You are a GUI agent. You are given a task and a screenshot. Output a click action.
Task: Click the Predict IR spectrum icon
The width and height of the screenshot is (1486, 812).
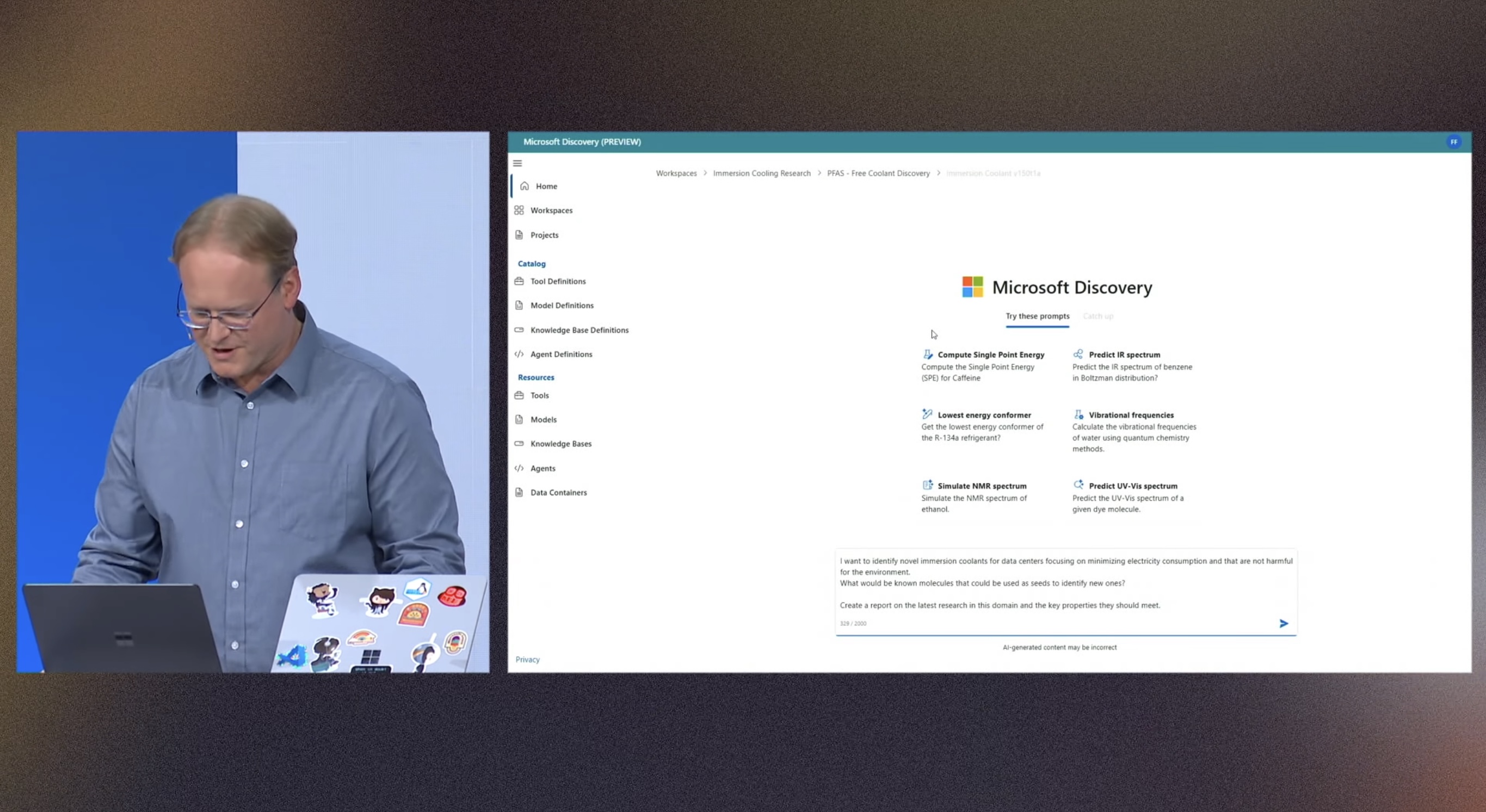pos(1078,354)
